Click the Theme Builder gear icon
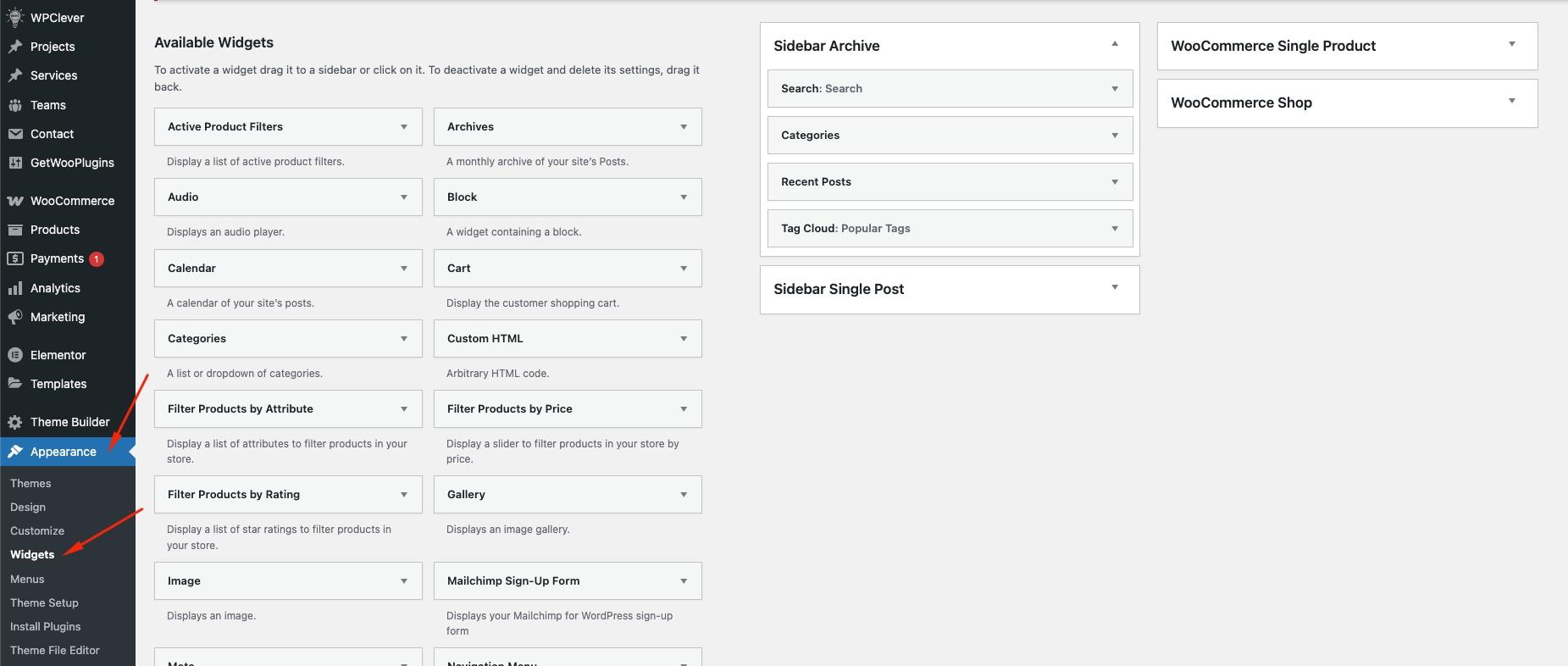This screenshot has height=666, width=1568. (x=14, y=422)
